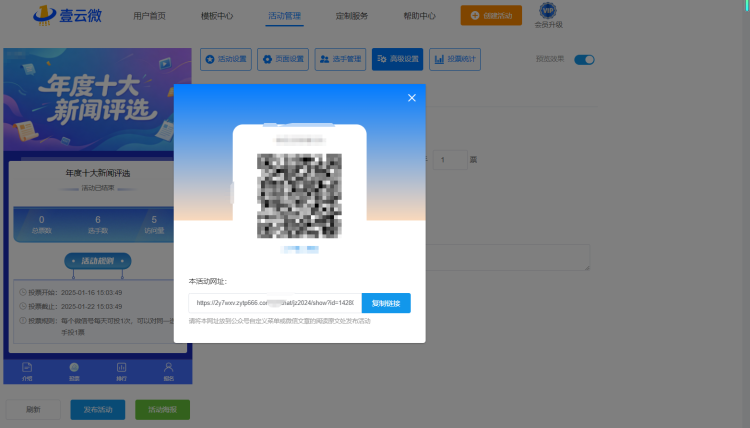
Task: Click the large textarea behind the dialog
Action: click(x=507, y=257)
